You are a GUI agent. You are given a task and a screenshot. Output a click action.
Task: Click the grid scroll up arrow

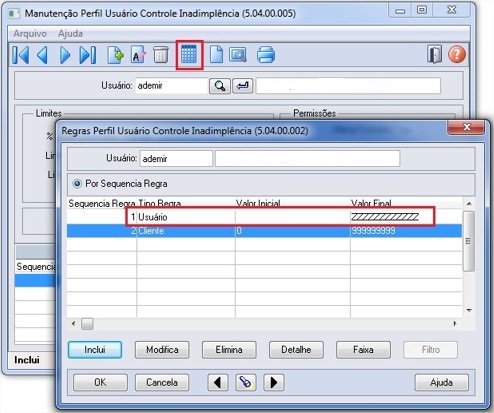[x=469, y=203]
